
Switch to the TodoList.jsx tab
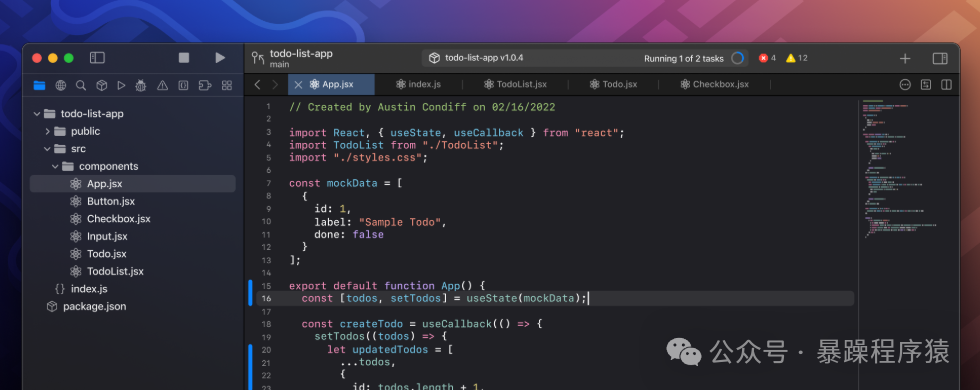click(x=516, y=84)
